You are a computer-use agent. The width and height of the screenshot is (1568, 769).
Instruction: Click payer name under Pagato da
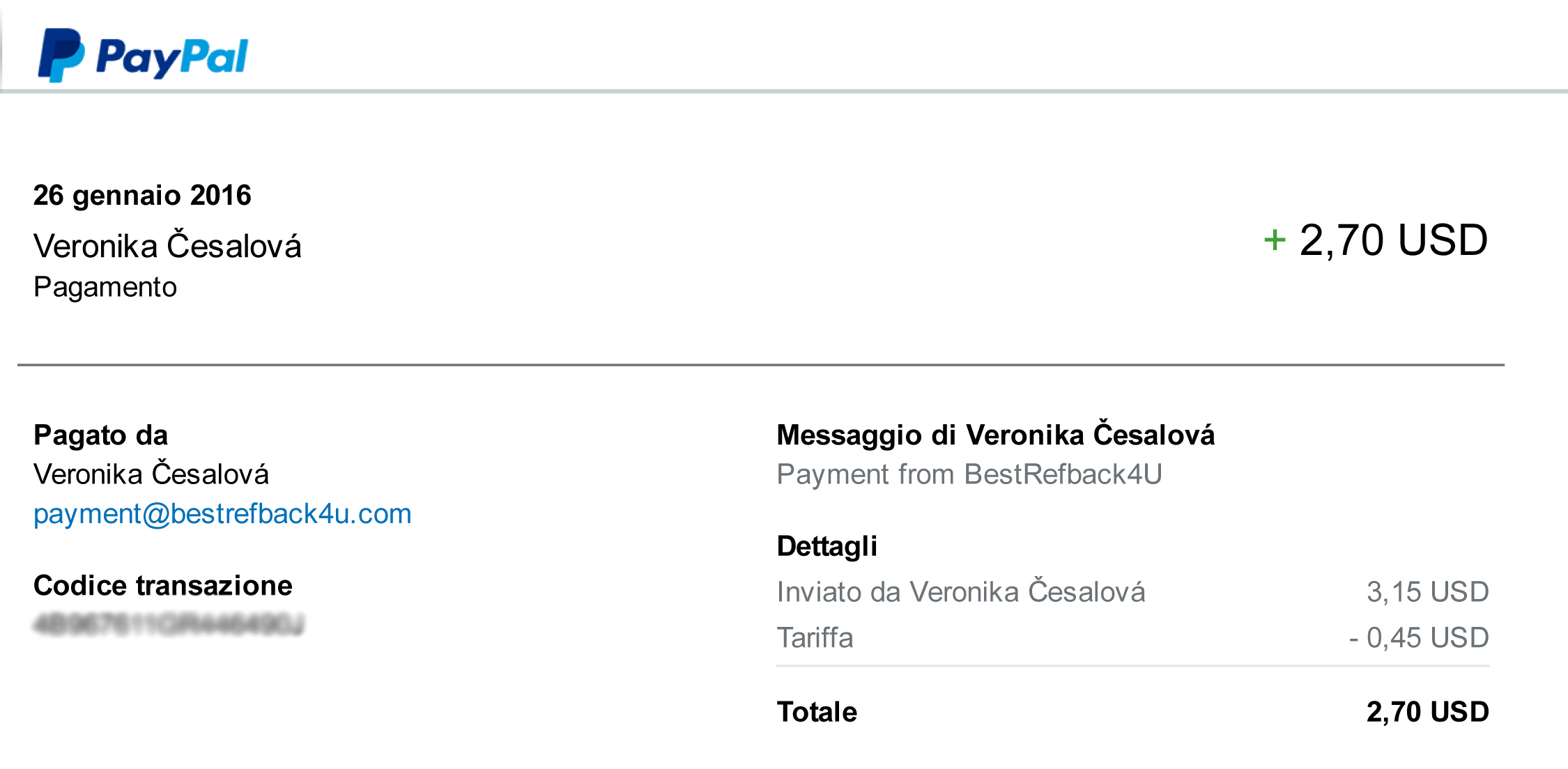(151, 474)
